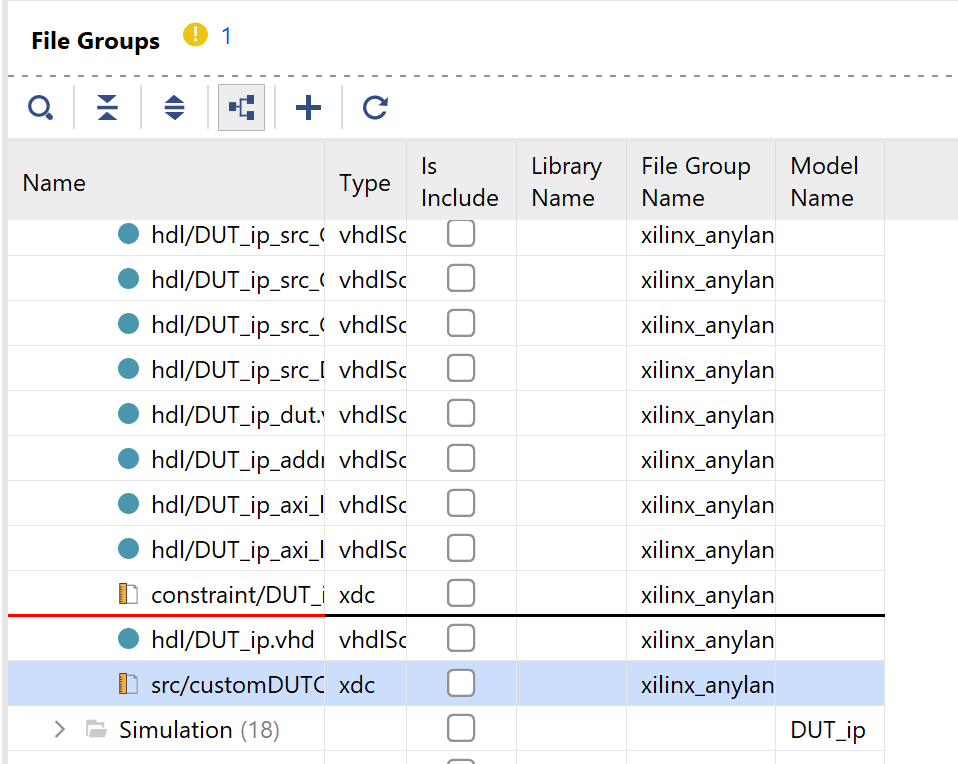Check Is Include for src/customDUTC row
The width and height of the screenshot is (958, 764).
tap(461, 684)
